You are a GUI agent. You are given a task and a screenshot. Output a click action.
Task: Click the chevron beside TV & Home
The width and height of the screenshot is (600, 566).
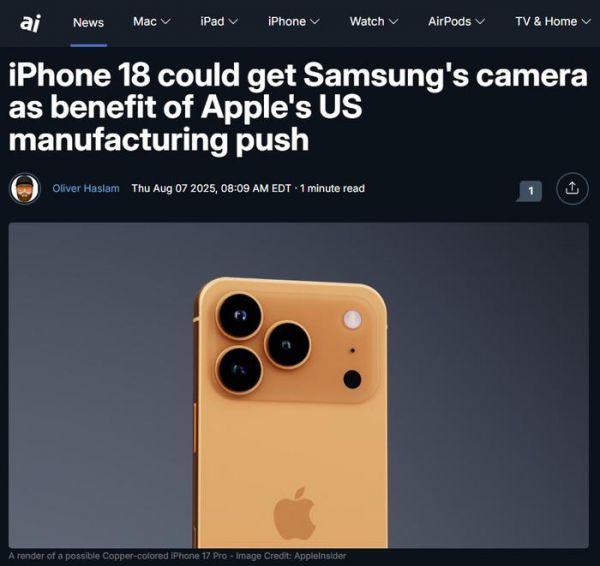click(x=586, y=22)
